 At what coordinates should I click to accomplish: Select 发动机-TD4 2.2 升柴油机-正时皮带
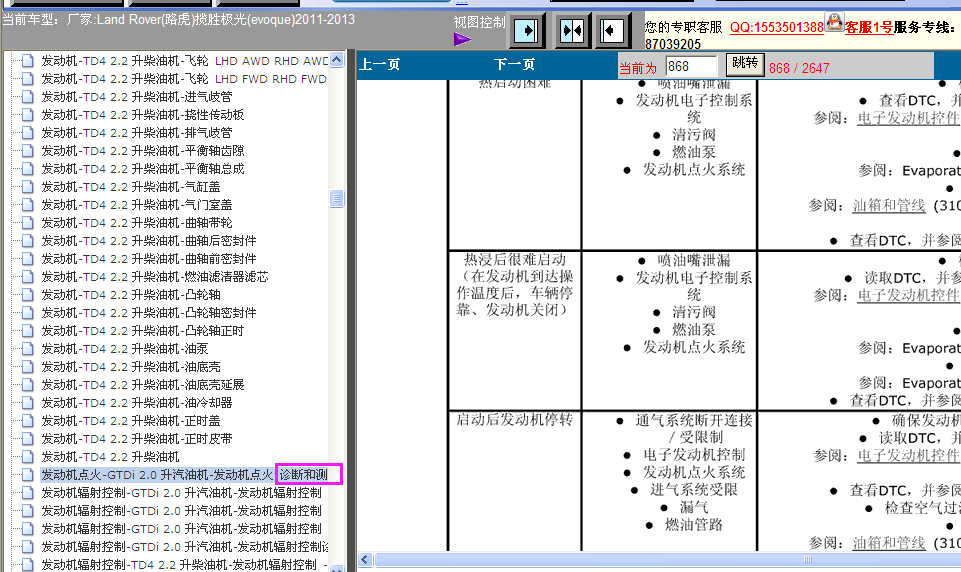tap(137, 439)
